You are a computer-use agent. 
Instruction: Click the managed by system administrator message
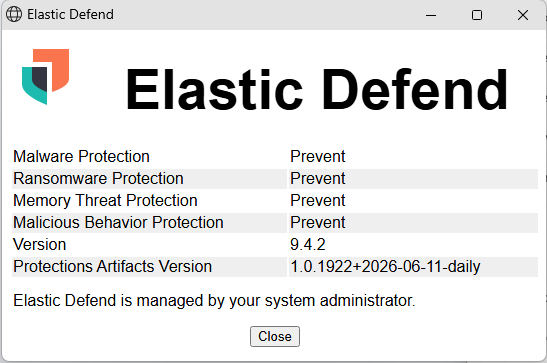pyautogui.click(x=214, y=301)
